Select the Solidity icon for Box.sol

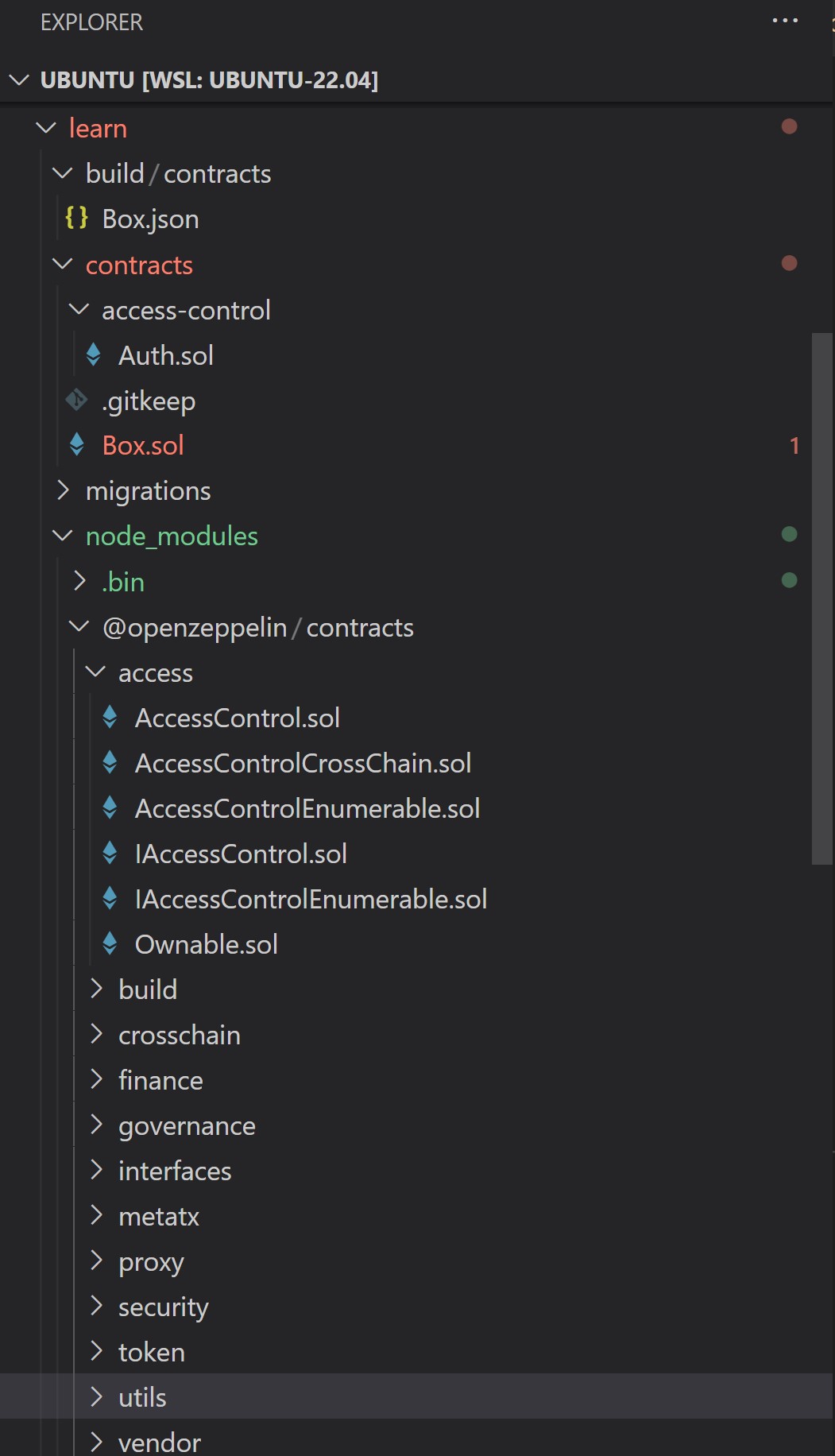coord(77,446)
